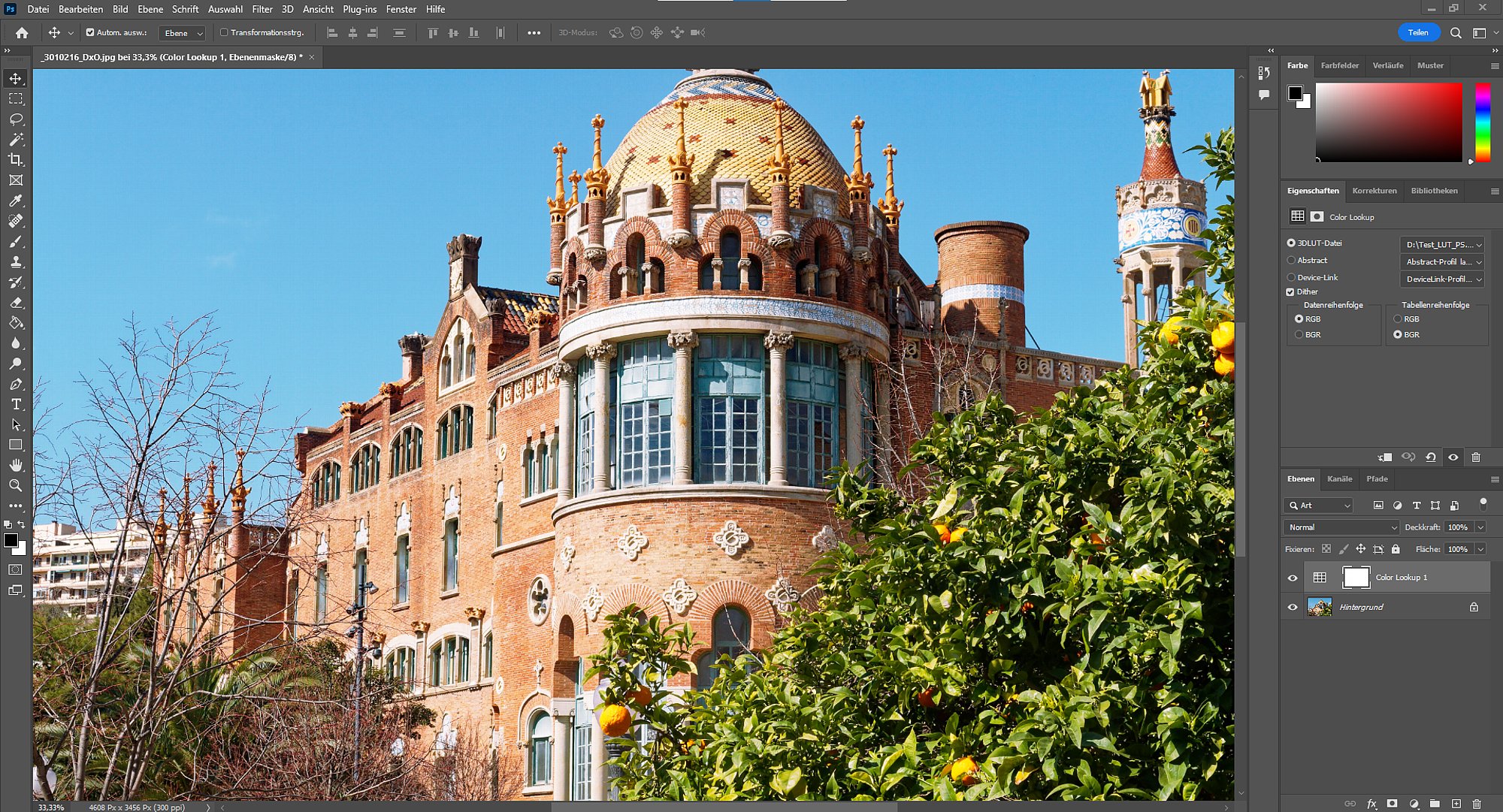
Task: Open the Bearbeiten menu
Action: [x=80, y=9]
